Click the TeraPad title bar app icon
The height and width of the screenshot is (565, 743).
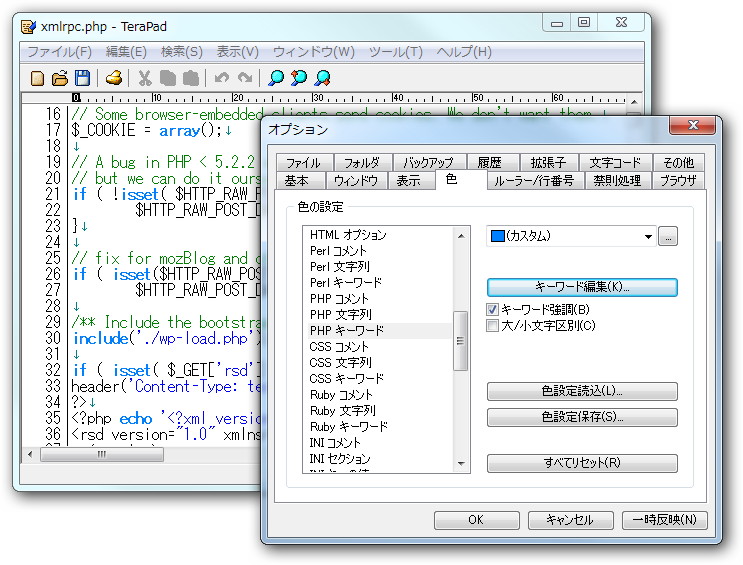pyautogui.click(x=28, y=27)
